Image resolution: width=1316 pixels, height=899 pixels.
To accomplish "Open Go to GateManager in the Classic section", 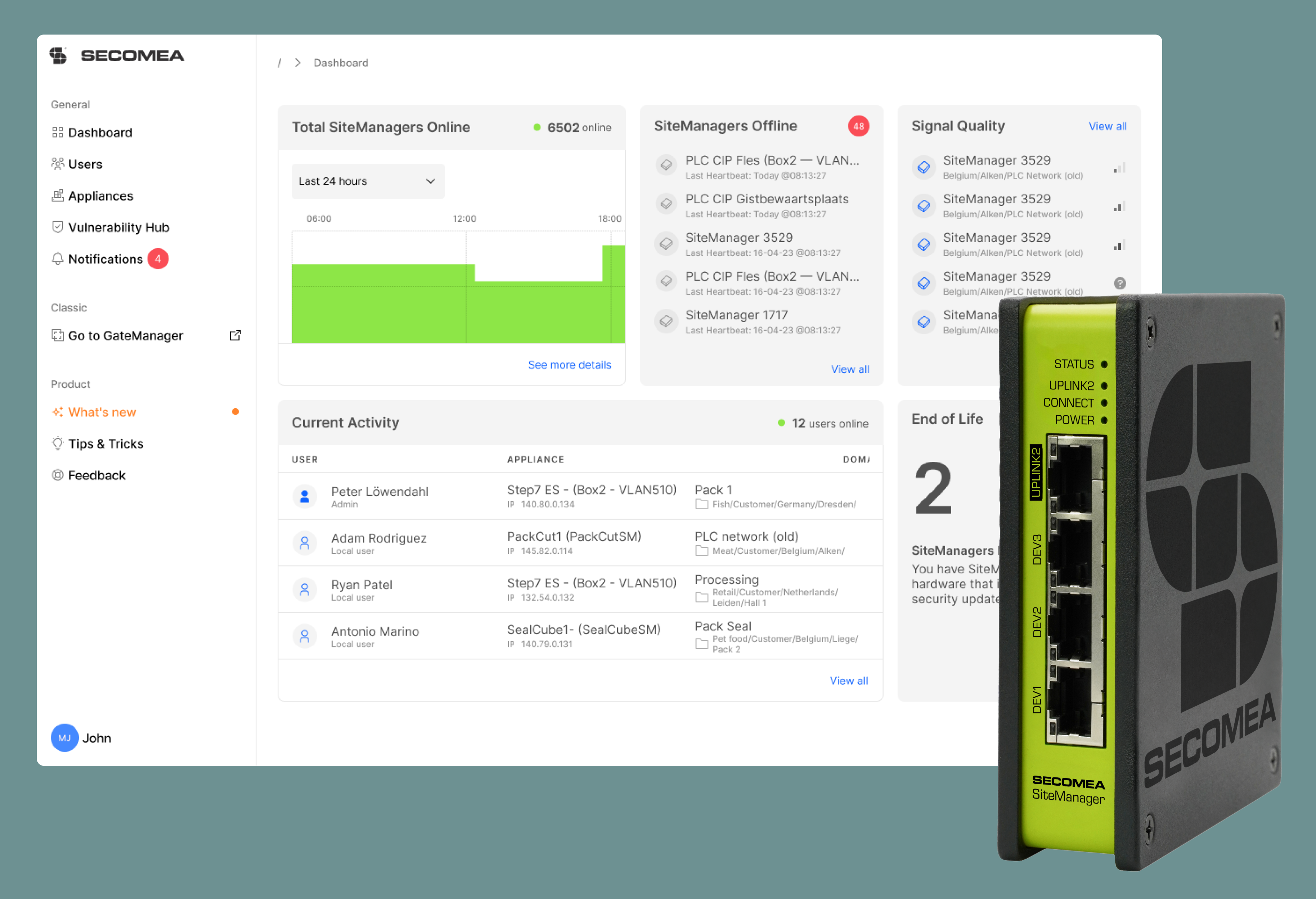I will coord(126,335).
